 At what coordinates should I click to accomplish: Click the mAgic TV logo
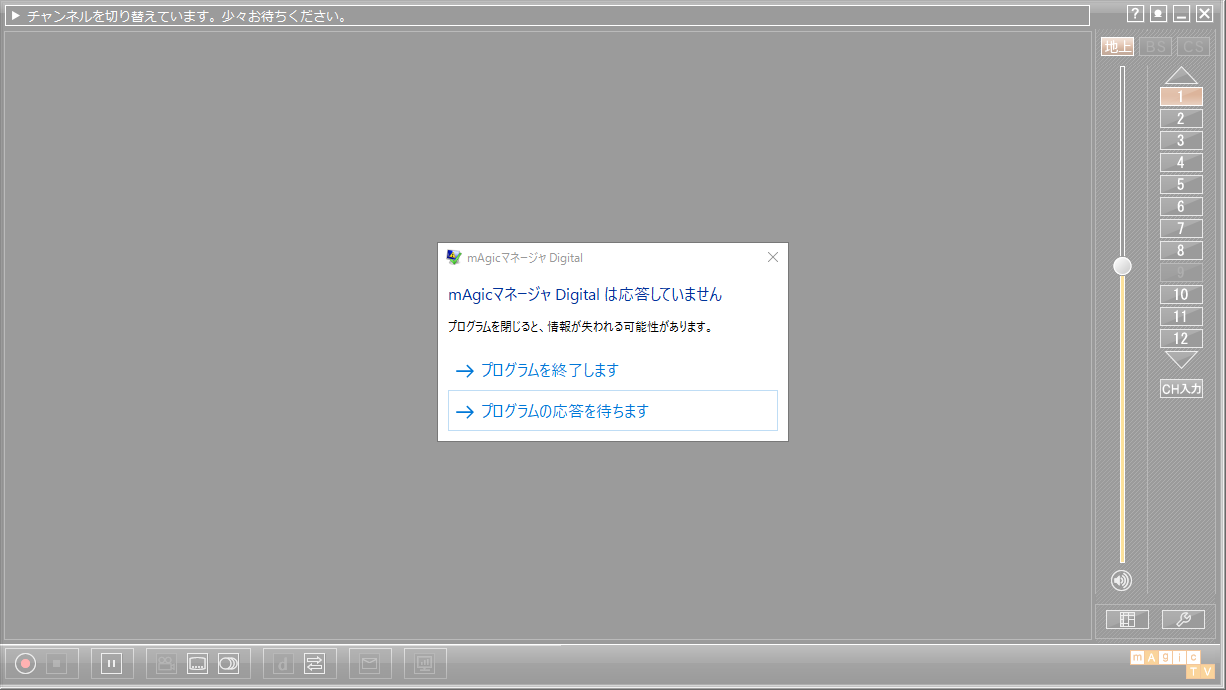(x=1172, y=664)
